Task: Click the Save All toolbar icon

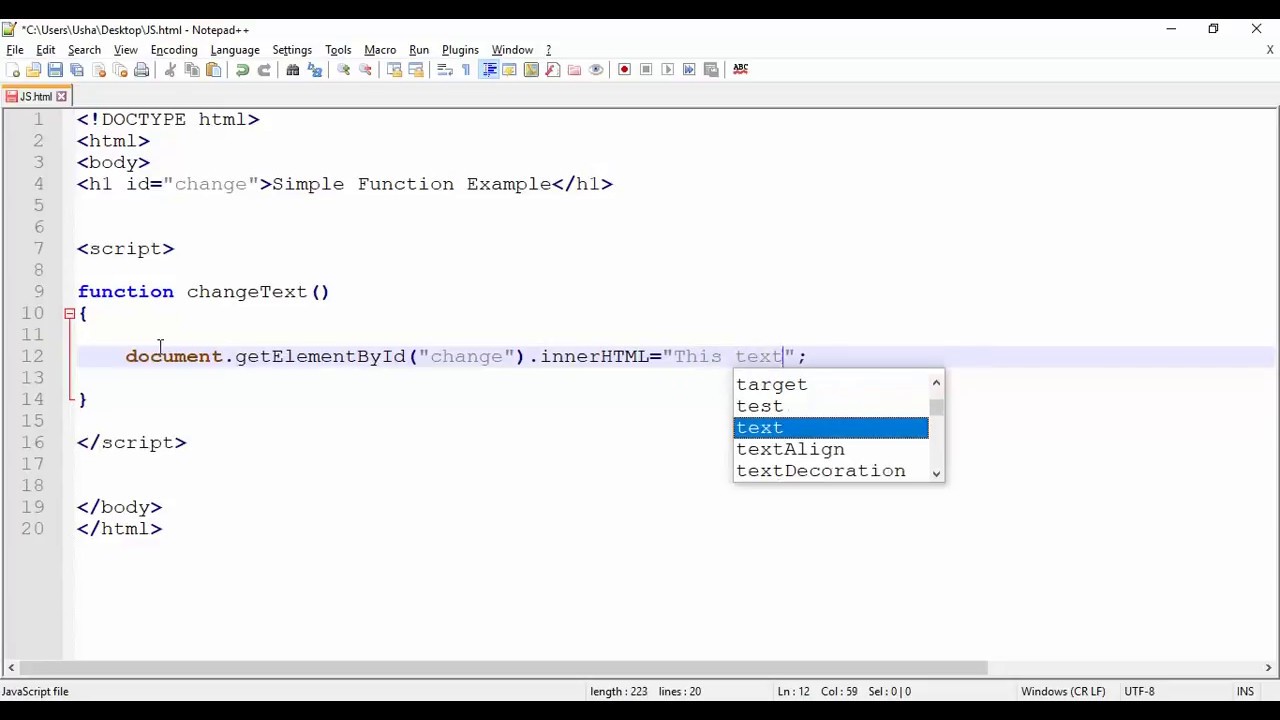Action: (77, 69)
